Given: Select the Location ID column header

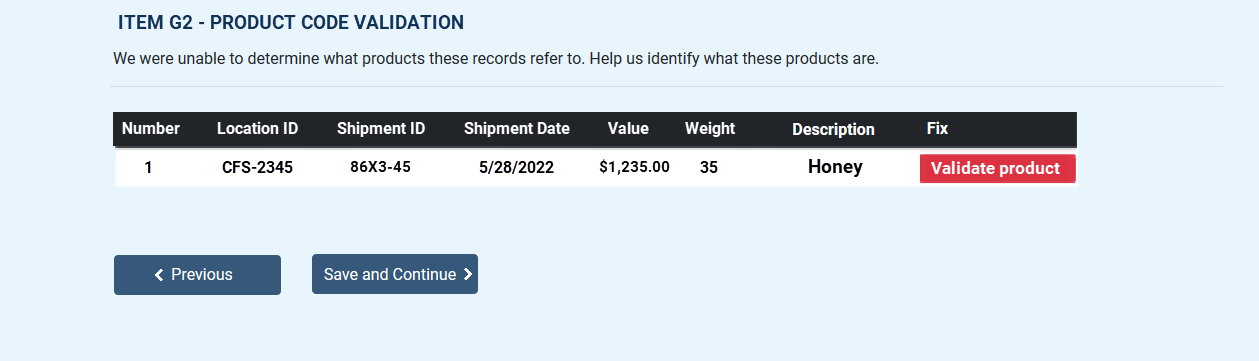Looking at the screenshot, I should pos(257,128).
